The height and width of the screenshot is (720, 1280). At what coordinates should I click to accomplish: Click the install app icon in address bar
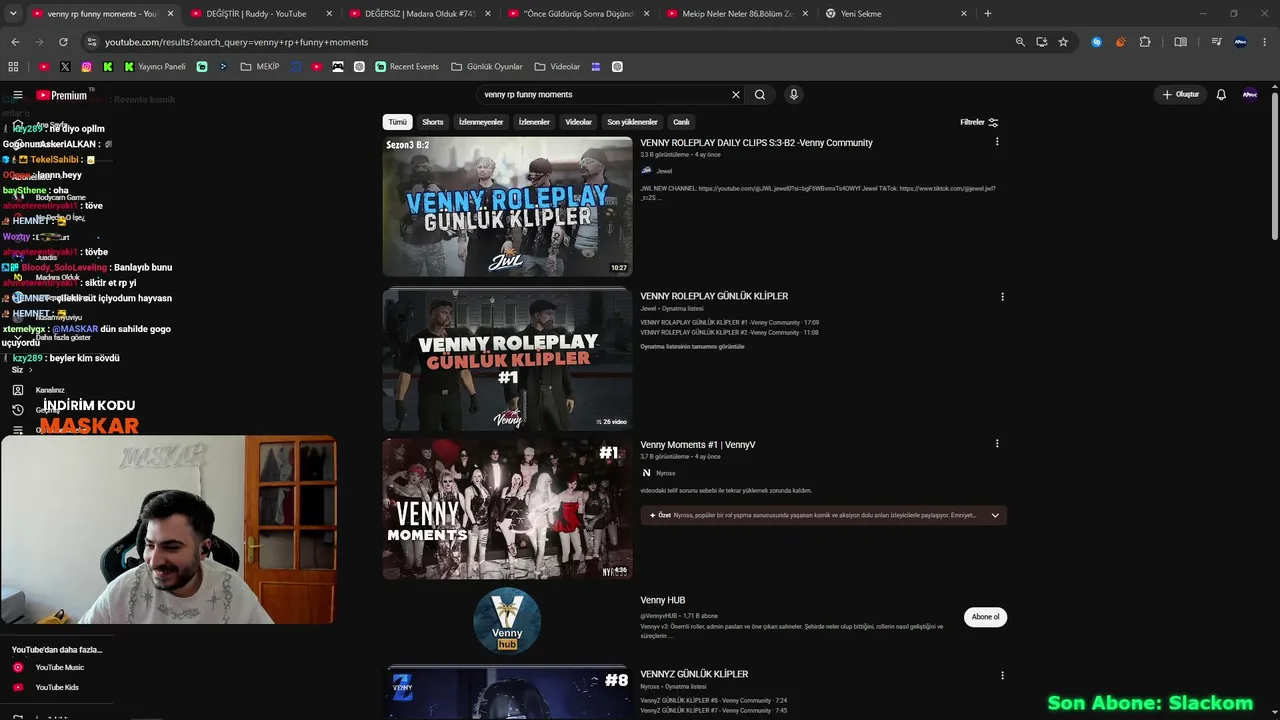point(1042,42)
